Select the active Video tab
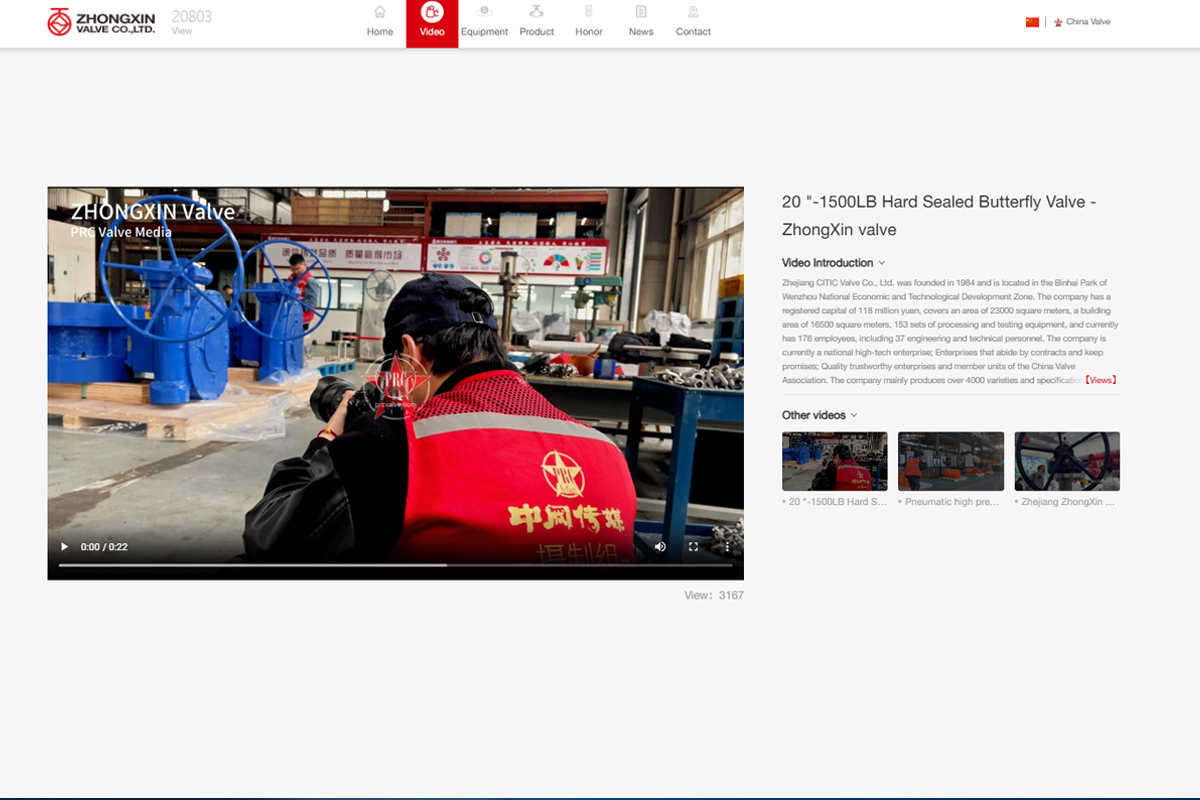 pyautogui.click(x=432, y=22)
